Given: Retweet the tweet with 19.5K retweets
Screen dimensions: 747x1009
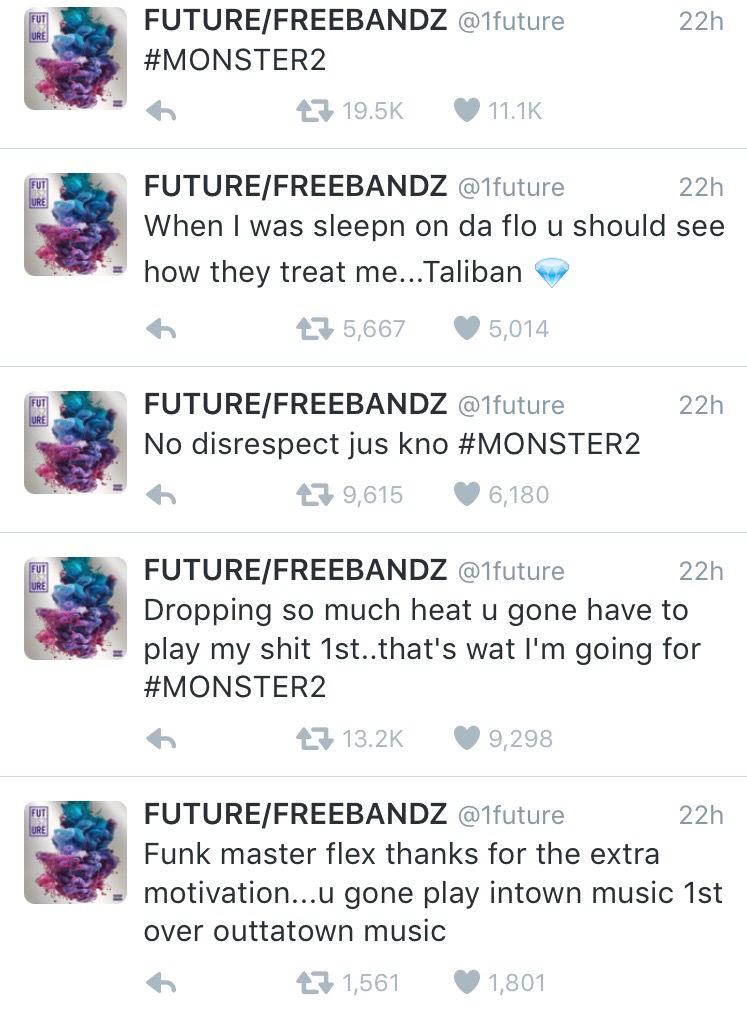Looking at the screenshot, I should 314,111.
